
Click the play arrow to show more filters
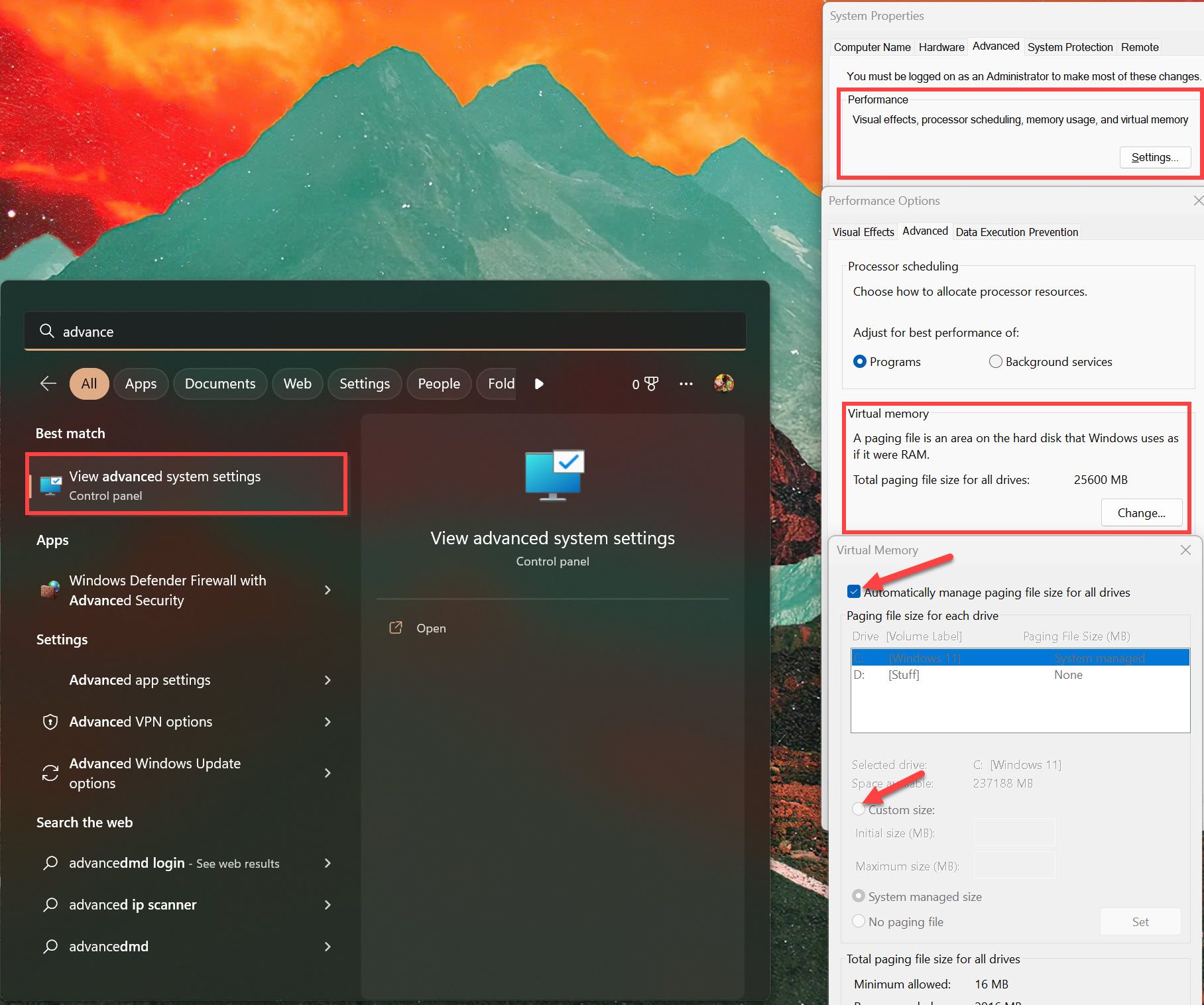[539, 384]
